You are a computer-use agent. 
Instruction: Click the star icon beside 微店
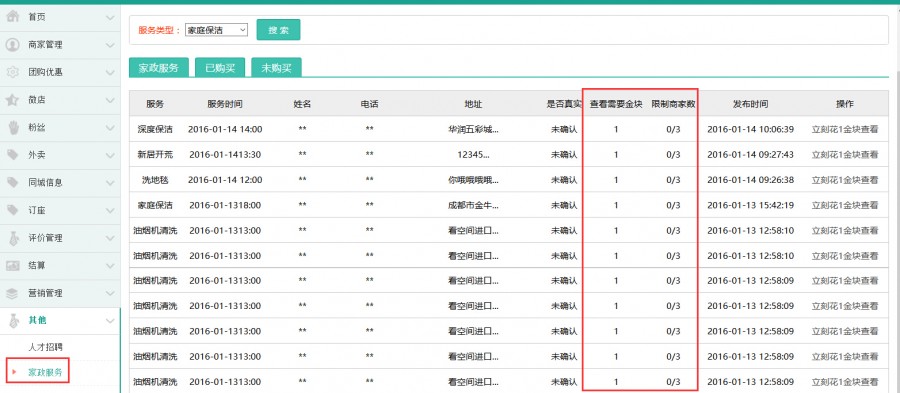coord(13,100)
